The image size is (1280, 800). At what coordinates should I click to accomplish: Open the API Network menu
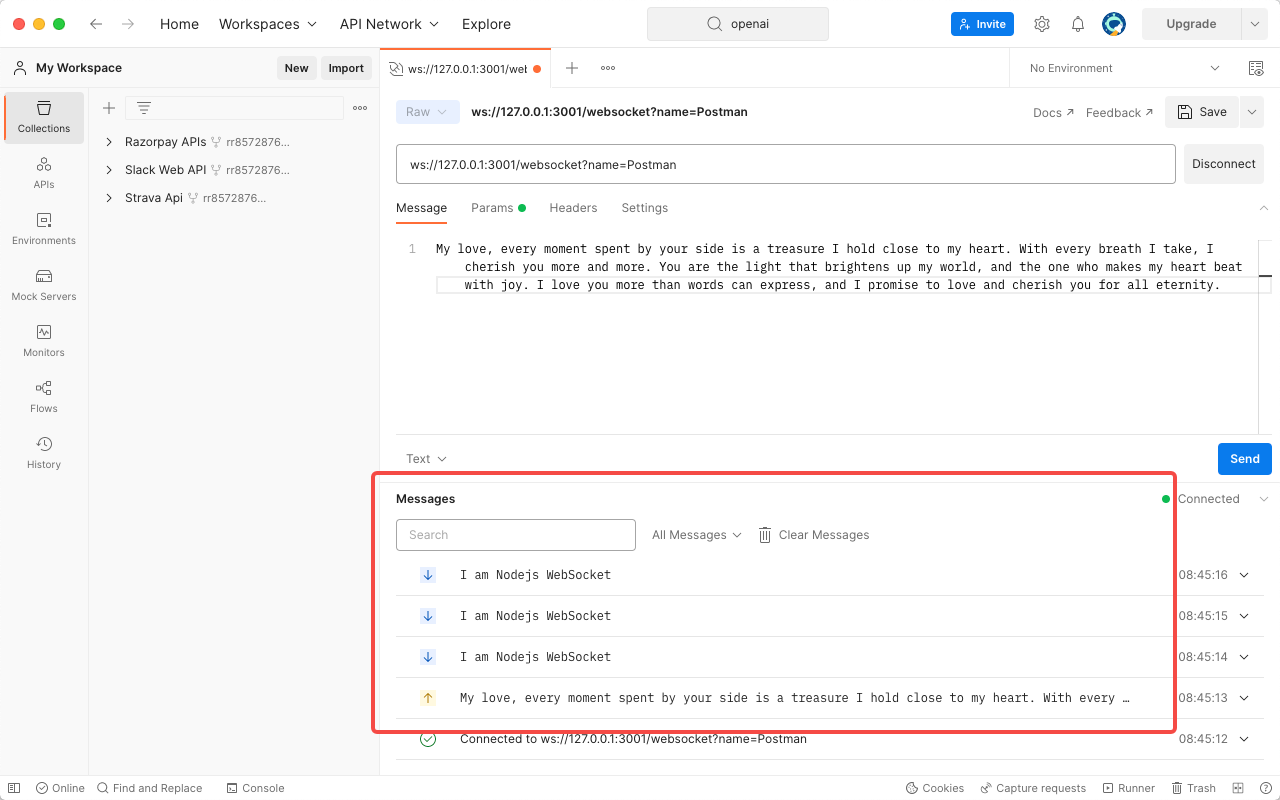pos(389,24)
